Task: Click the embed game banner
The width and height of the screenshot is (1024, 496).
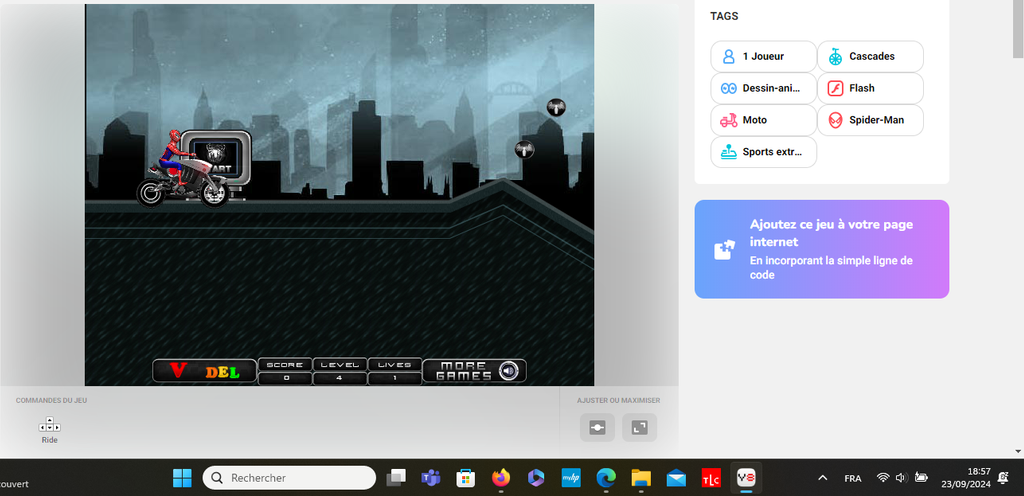Action: (x=821, y=249)
